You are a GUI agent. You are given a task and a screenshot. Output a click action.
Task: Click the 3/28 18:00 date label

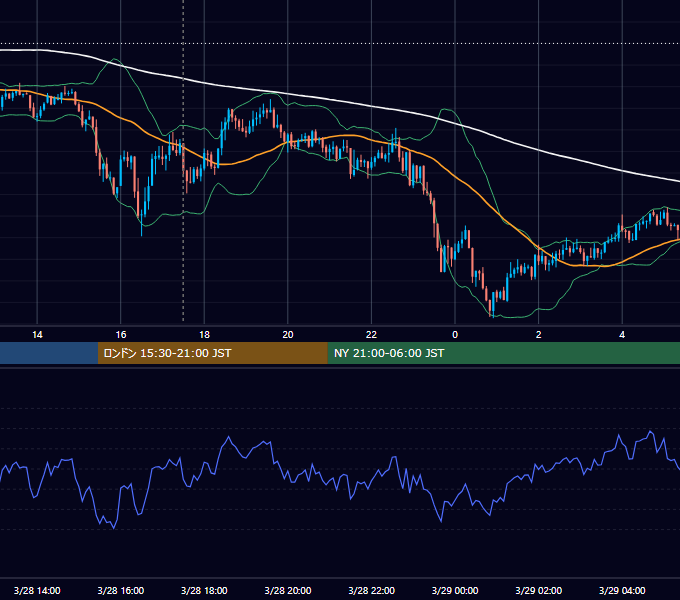[x=204, y=590]
